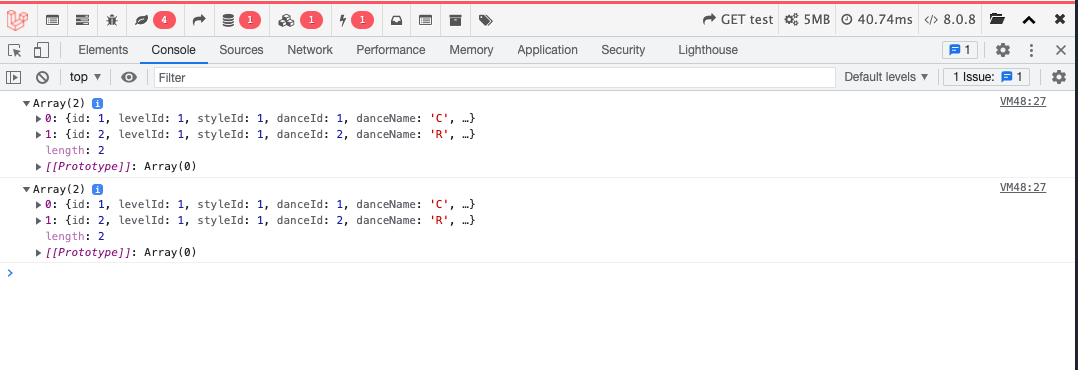The image size is (1078, 370).
Task: Switch to the Network tab
Action: tap(310, 50)
